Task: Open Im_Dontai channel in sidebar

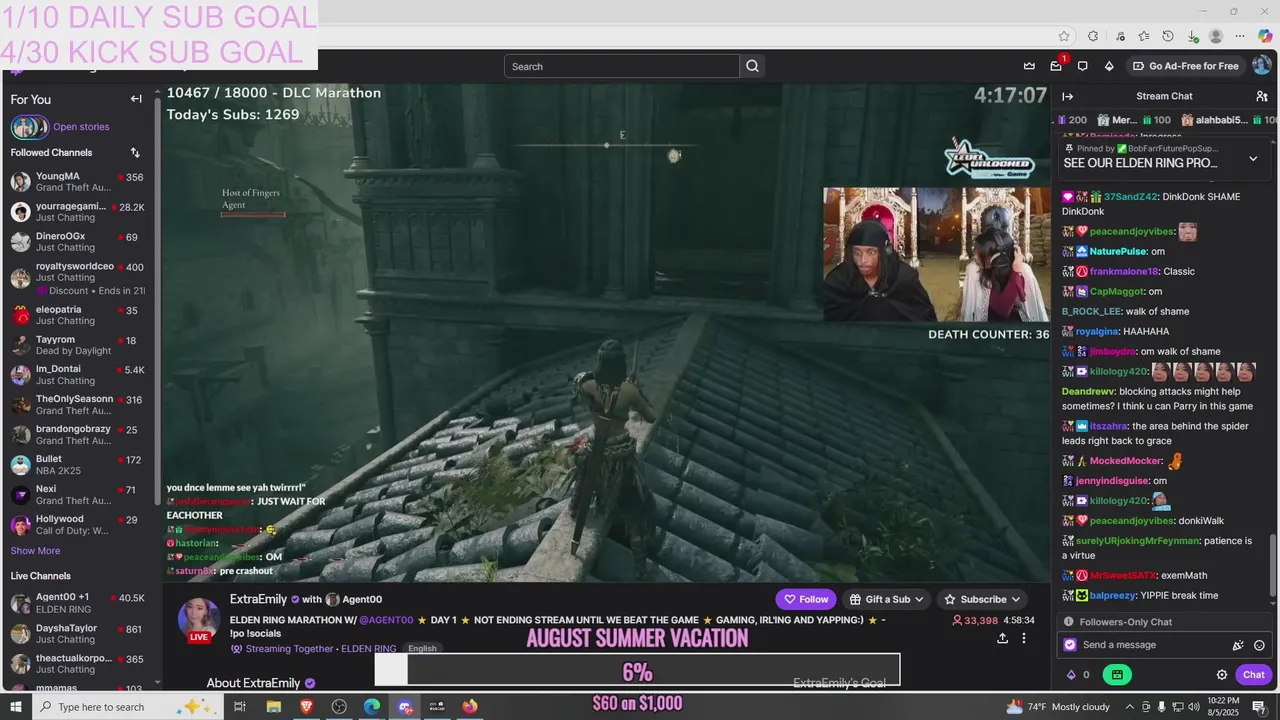Action: 78,375
